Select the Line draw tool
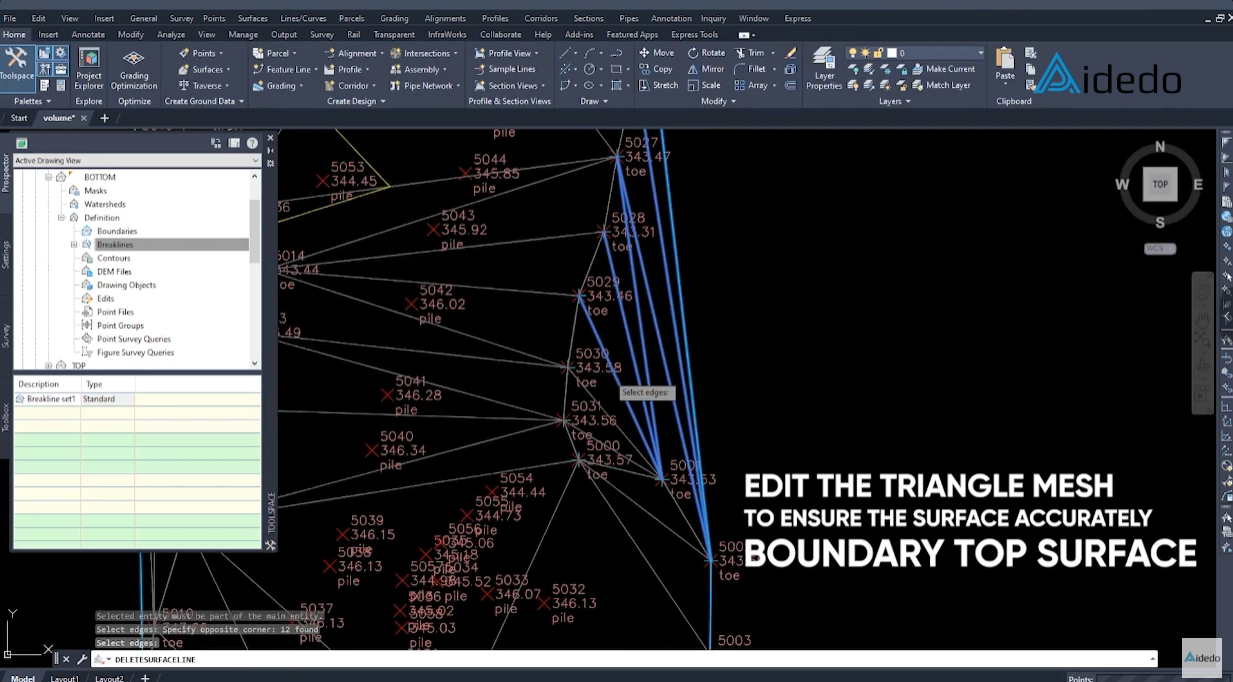The image size is (1233, 682). click(566, 53)
